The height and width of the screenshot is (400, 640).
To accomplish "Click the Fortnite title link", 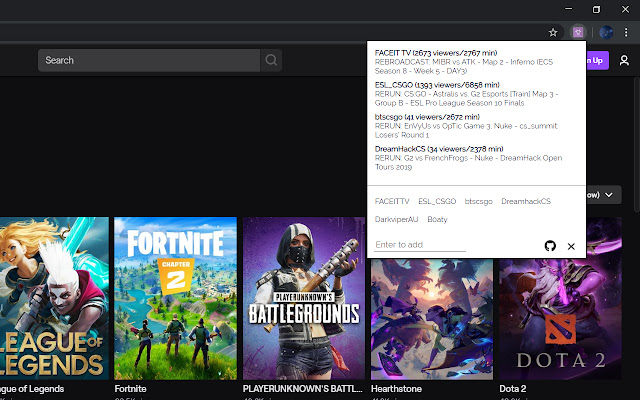I will (131, 389).
